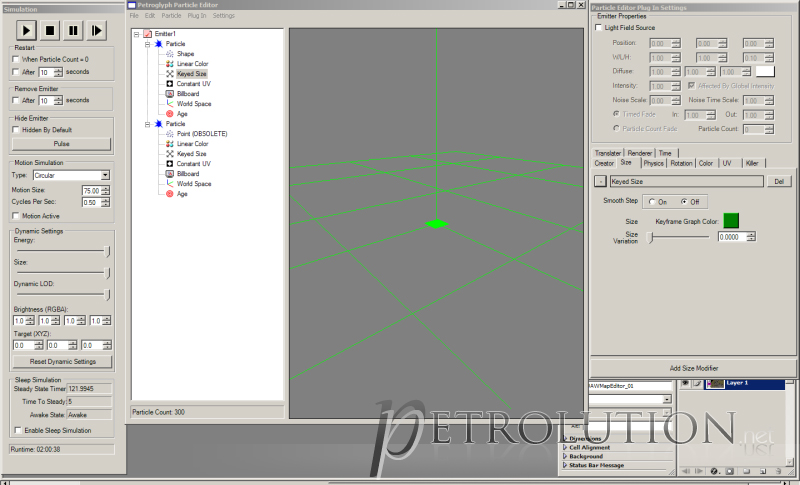
Task: Select the Layer 1 thumbnail
Action: (715, 384)
